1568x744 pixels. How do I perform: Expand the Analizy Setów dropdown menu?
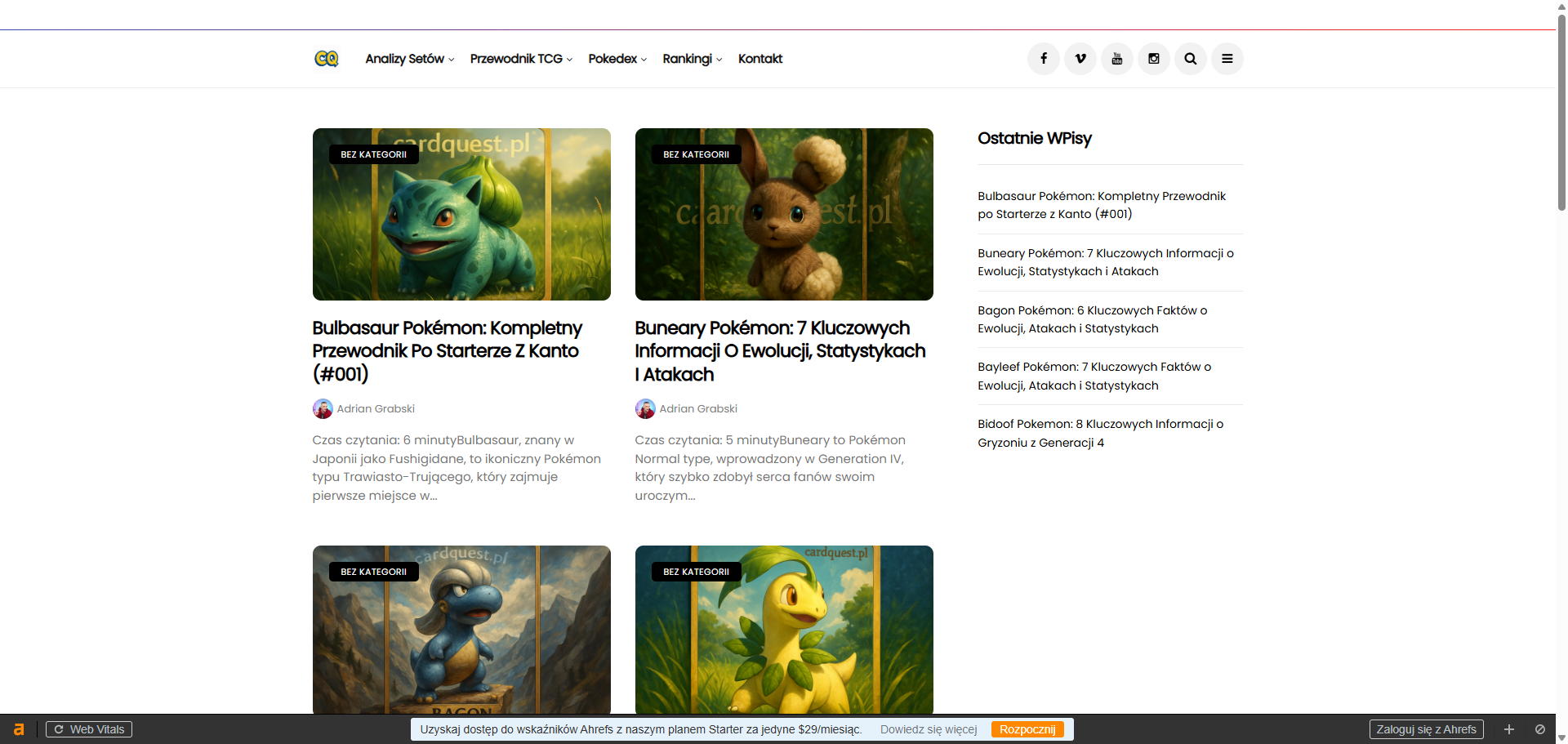(409, 59)
